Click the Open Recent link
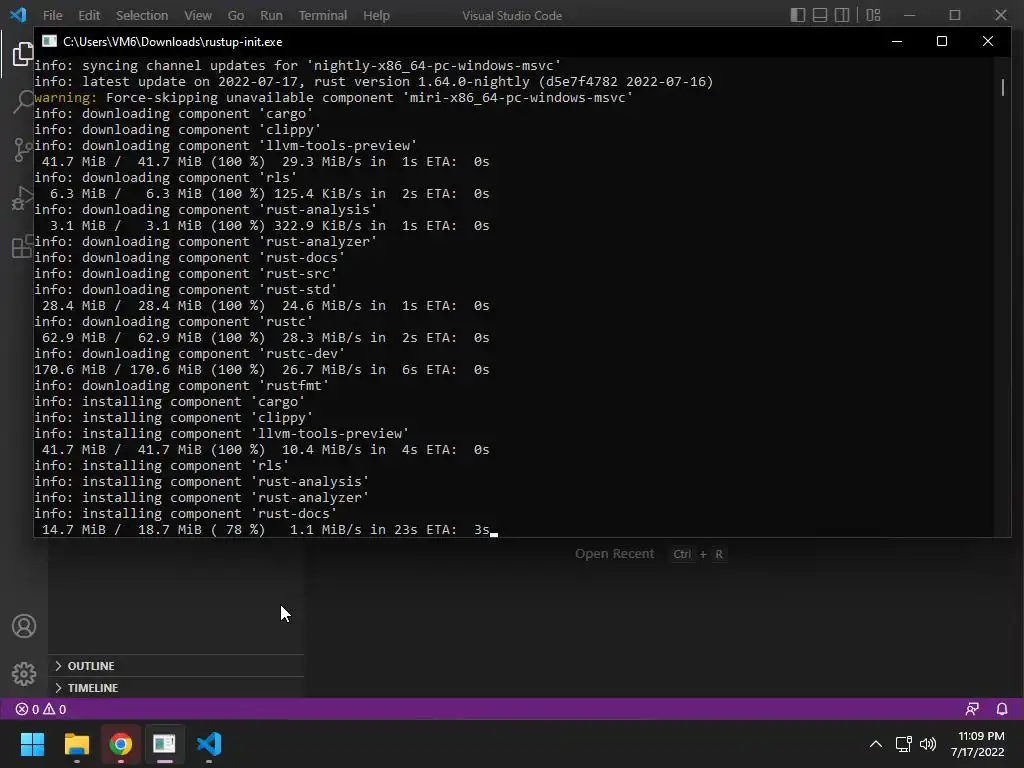The image size is (1024, 768). (614, 554)
